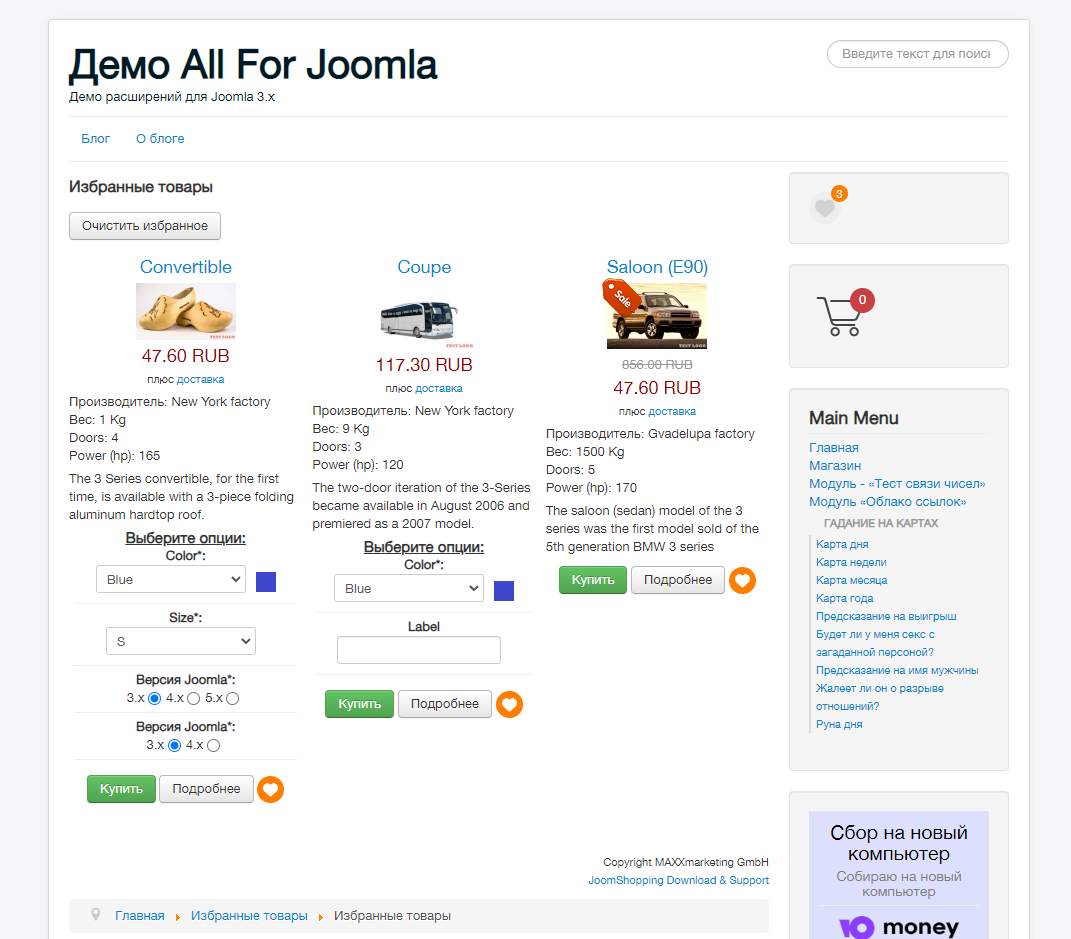Click blue color swatch for Coupe

click(x=504, y=591)
